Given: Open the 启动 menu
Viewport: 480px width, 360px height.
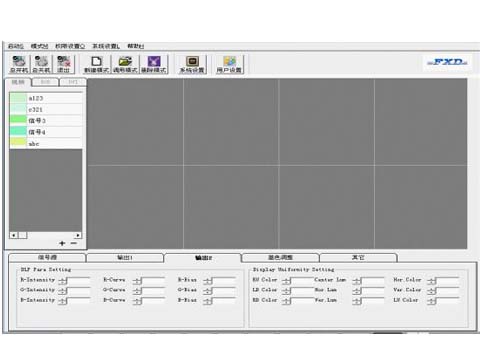Looking at the screenshot, I should click(16, 46).
